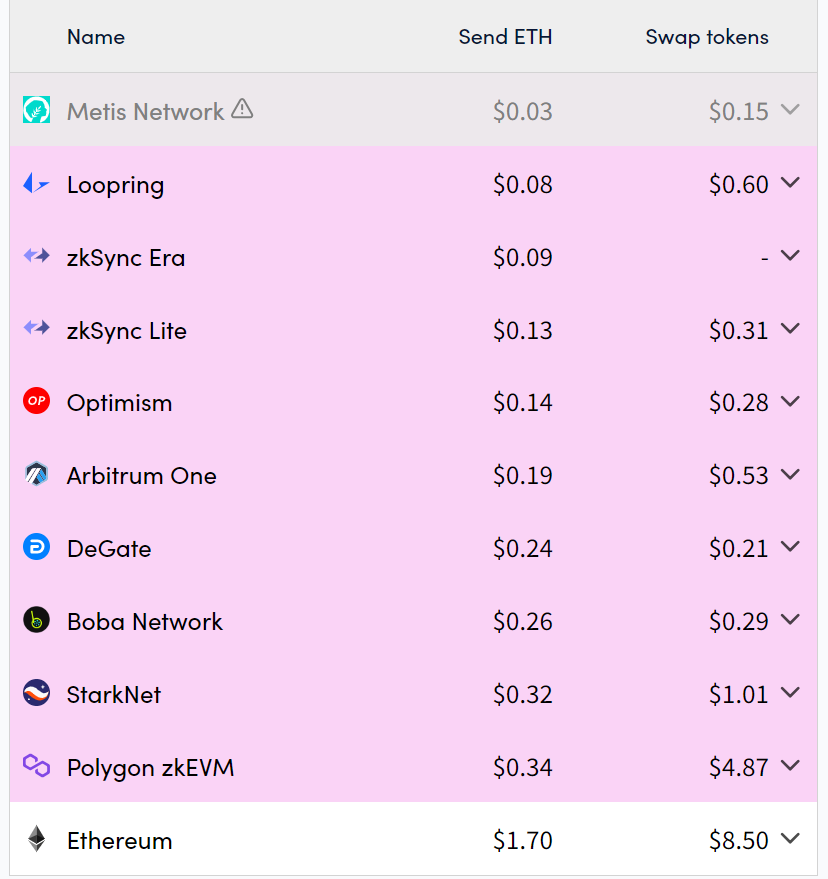The width and height of the screenshot is (828, 879).
Task: Expand the Loopring row details
Action: click(790, 183)
